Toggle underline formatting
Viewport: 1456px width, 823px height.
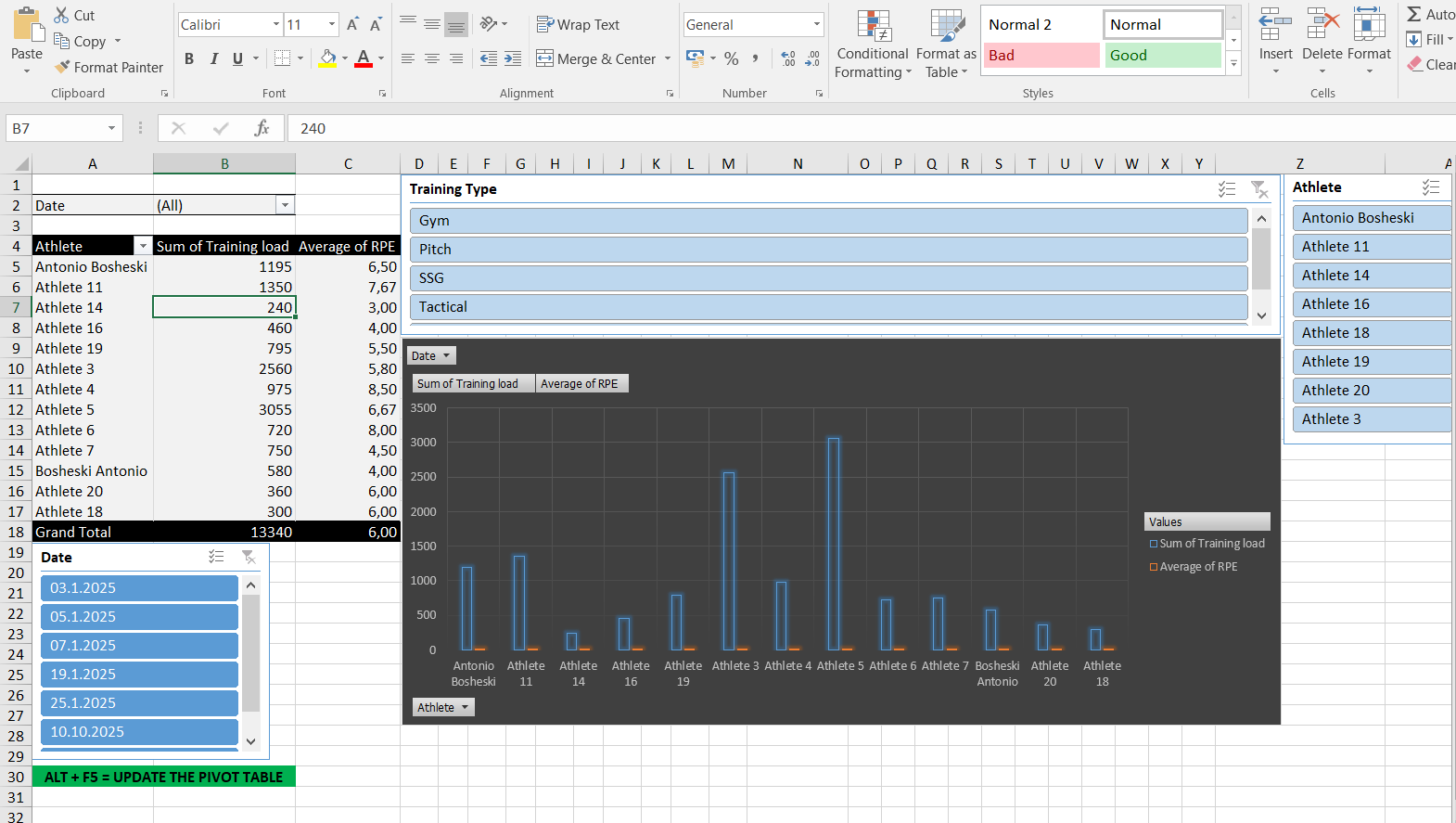tap(237, 58)
